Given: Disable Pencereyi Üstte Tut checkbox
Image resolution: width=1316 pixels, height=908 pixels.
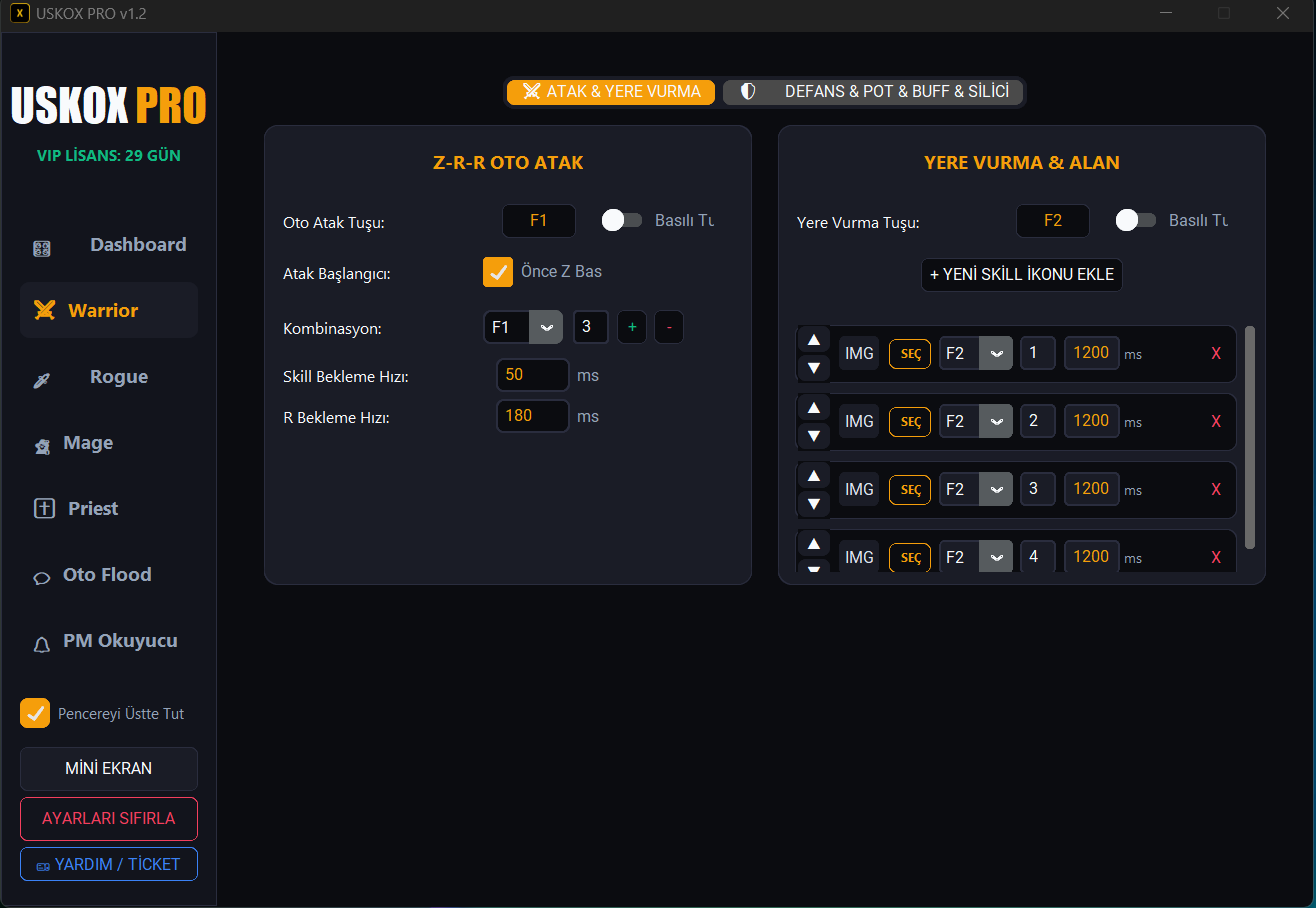Looking at the screenshot, I should [35, 713].
